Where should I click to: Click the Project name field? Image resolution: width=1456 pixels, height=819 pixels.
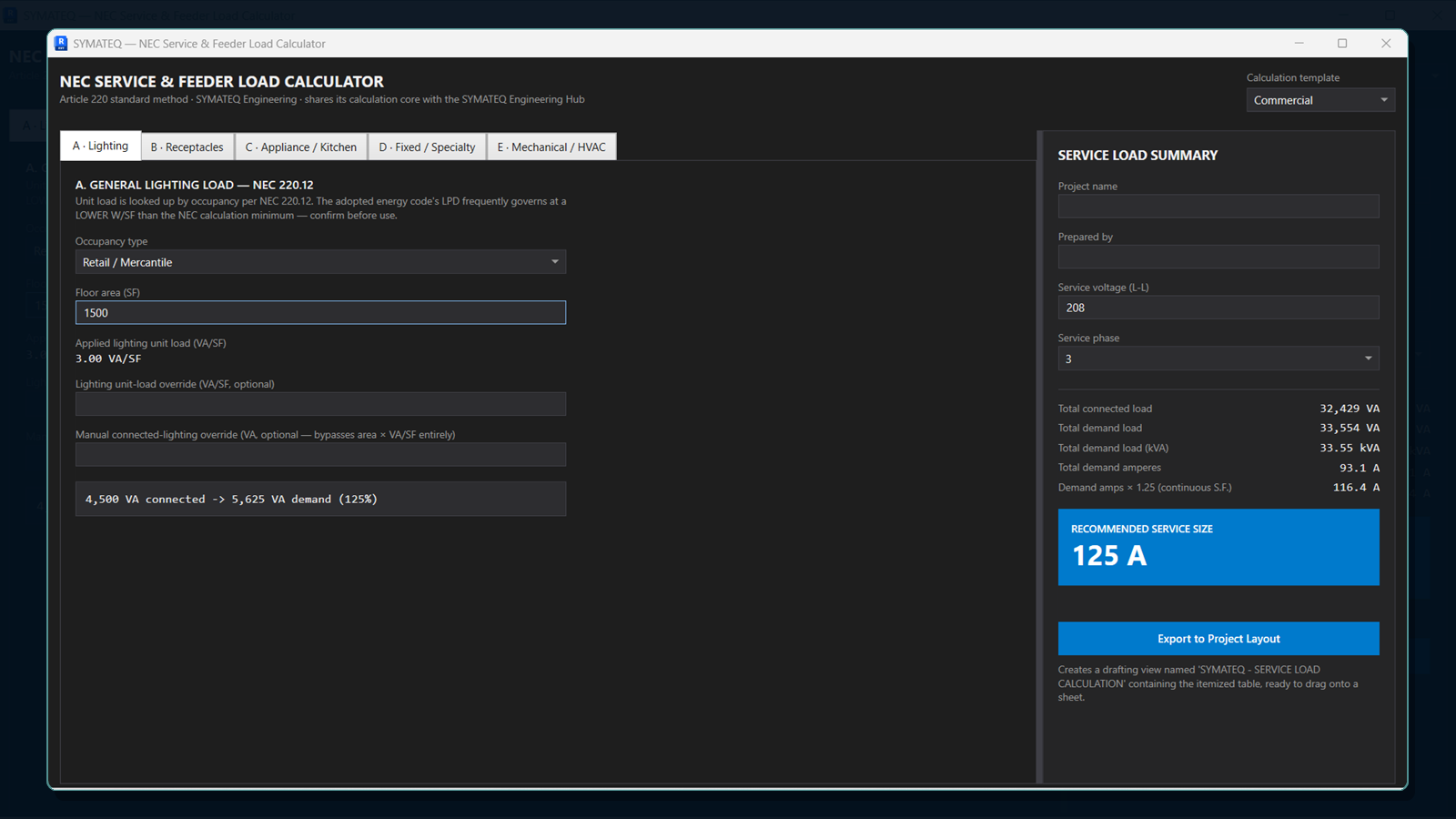pyautogui.click(x=1218, y=207)
